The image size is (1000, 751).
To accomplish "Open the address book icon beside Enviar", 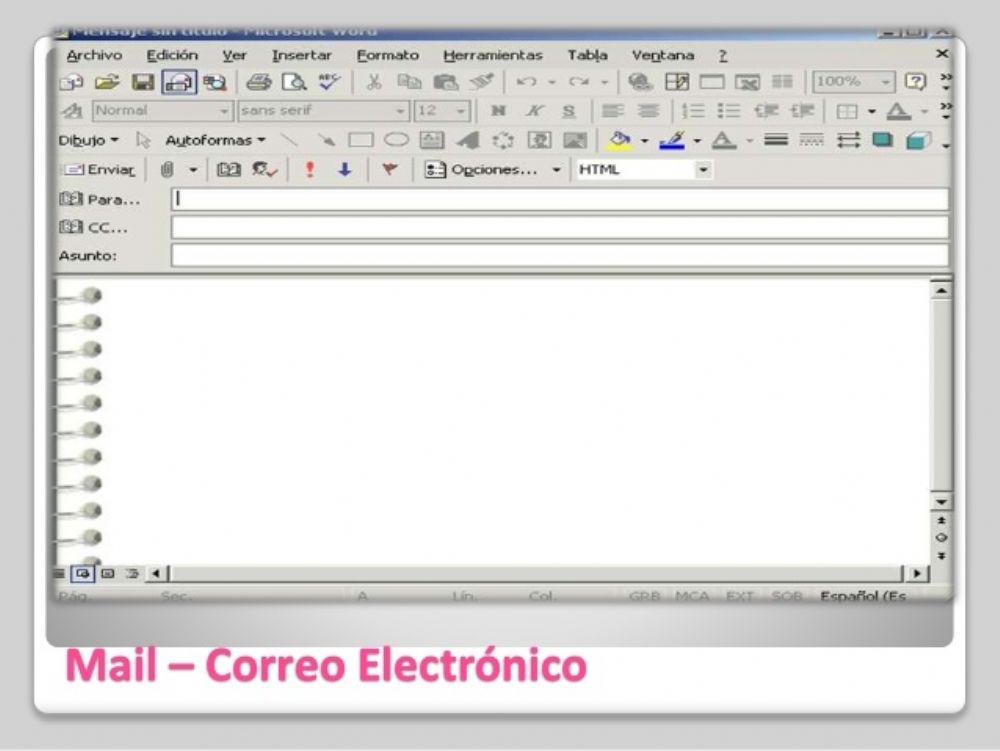I will (x=230, y=169).
